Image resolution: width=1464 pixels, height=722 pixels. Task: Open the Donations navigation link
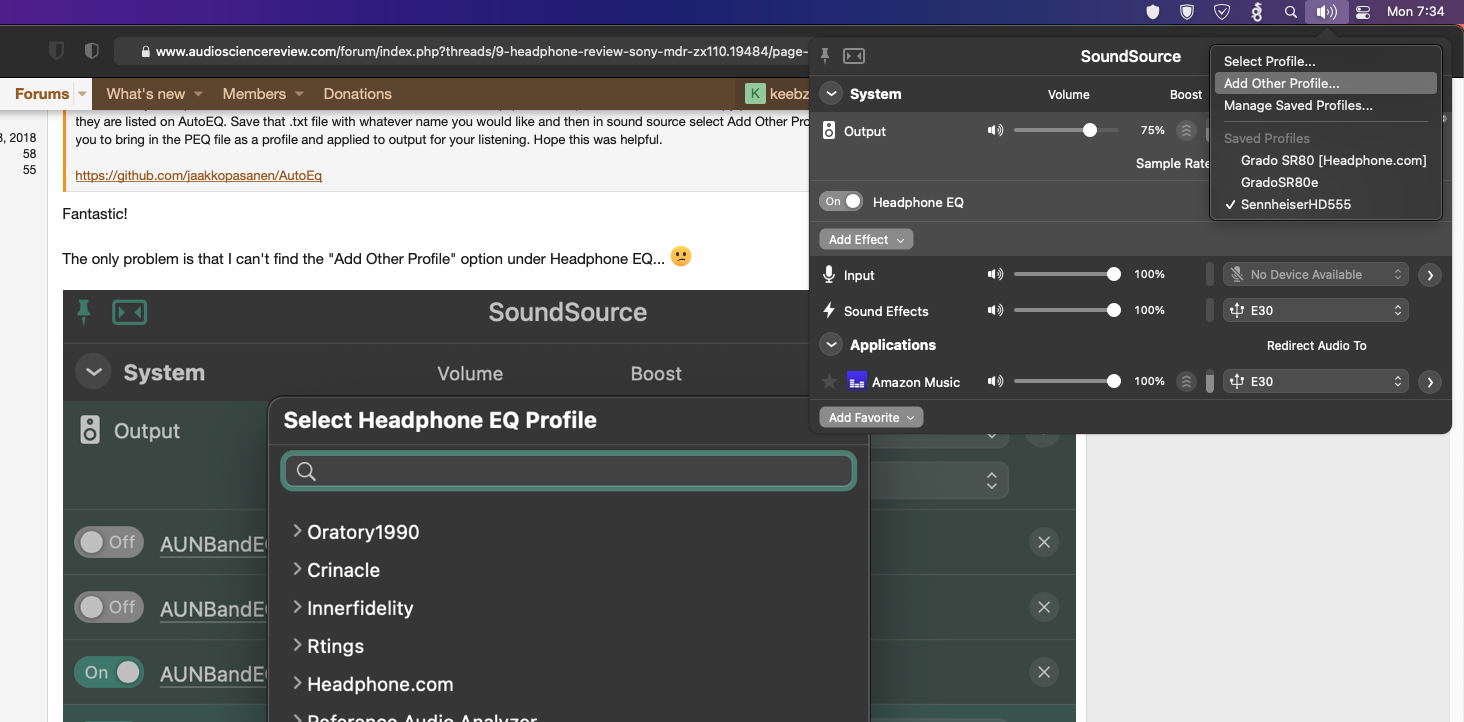(x=357, y=94)
